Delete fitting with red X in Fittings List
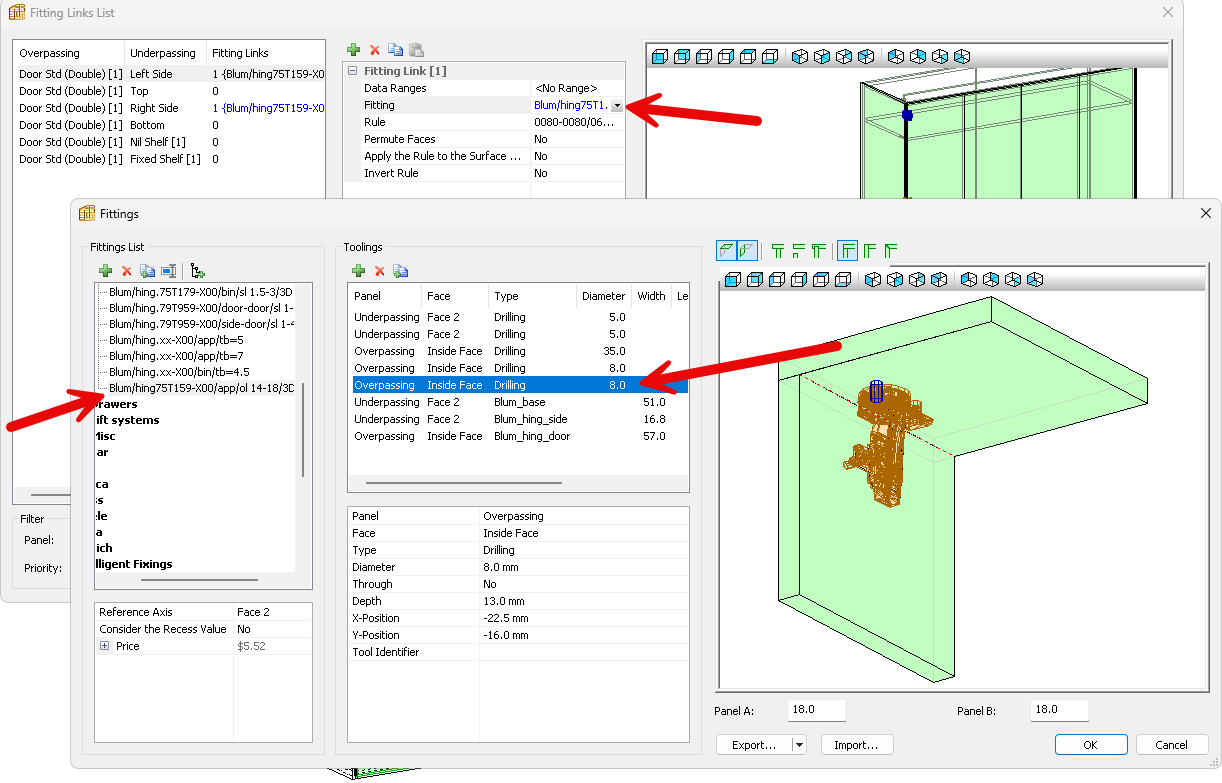 [x=127, y=271]
